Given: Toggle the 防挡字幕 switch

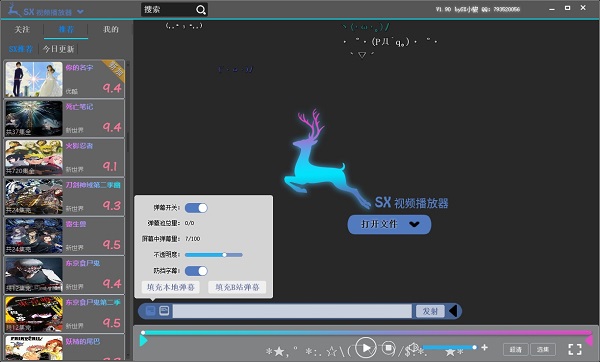Looking at the screenshot, I should (x=196, y=271).
